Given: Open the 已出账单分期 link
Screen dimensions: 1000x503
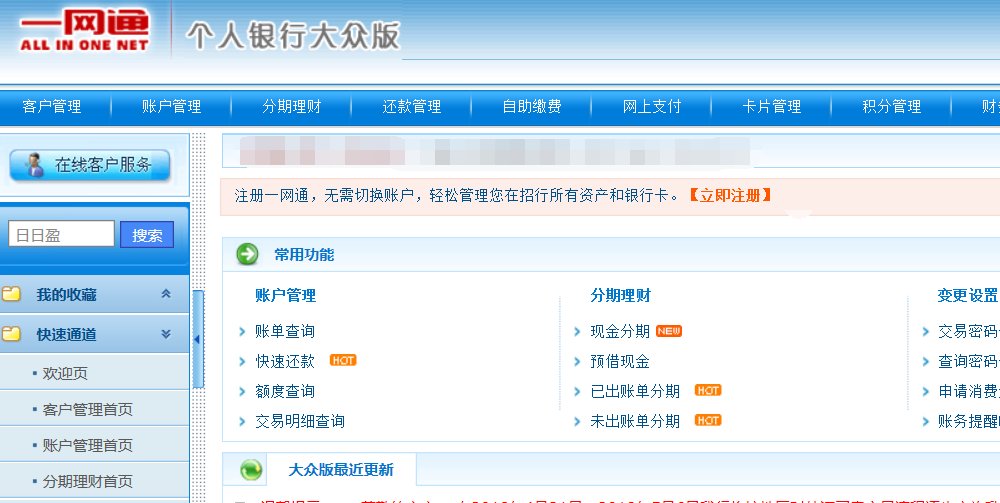Looking at the screenshot, I should (x=635, y=391).
